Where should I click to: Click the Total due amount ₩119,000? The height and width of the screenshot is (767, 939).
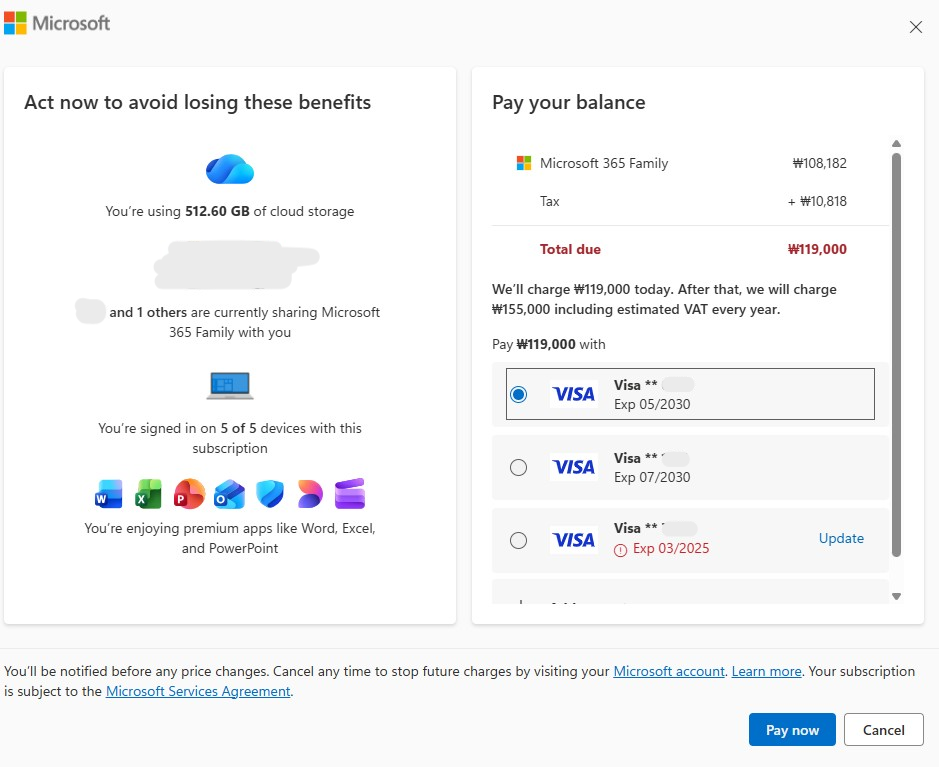tap(817, 249)
